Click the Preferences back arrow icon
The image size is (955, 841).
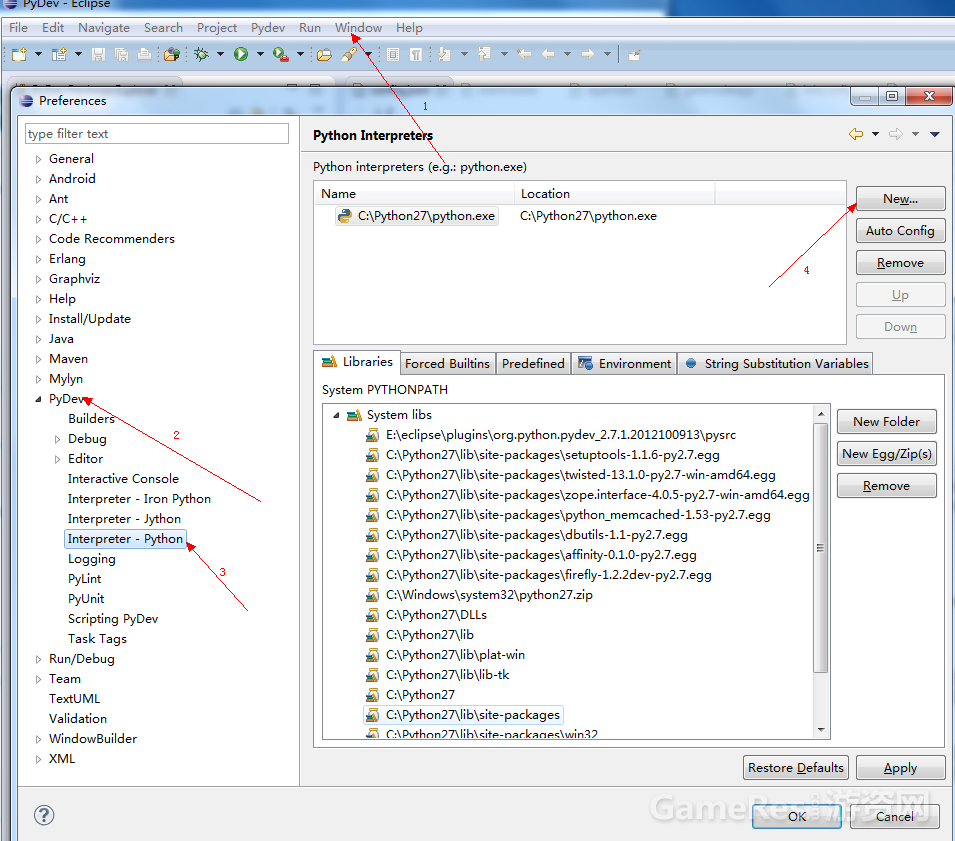[856, 134]
